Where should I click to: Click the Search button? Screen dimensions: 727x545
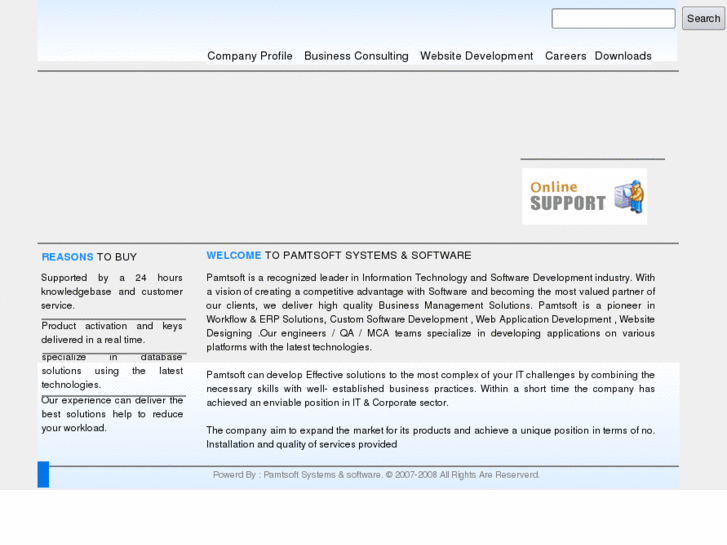coord(703,19)
